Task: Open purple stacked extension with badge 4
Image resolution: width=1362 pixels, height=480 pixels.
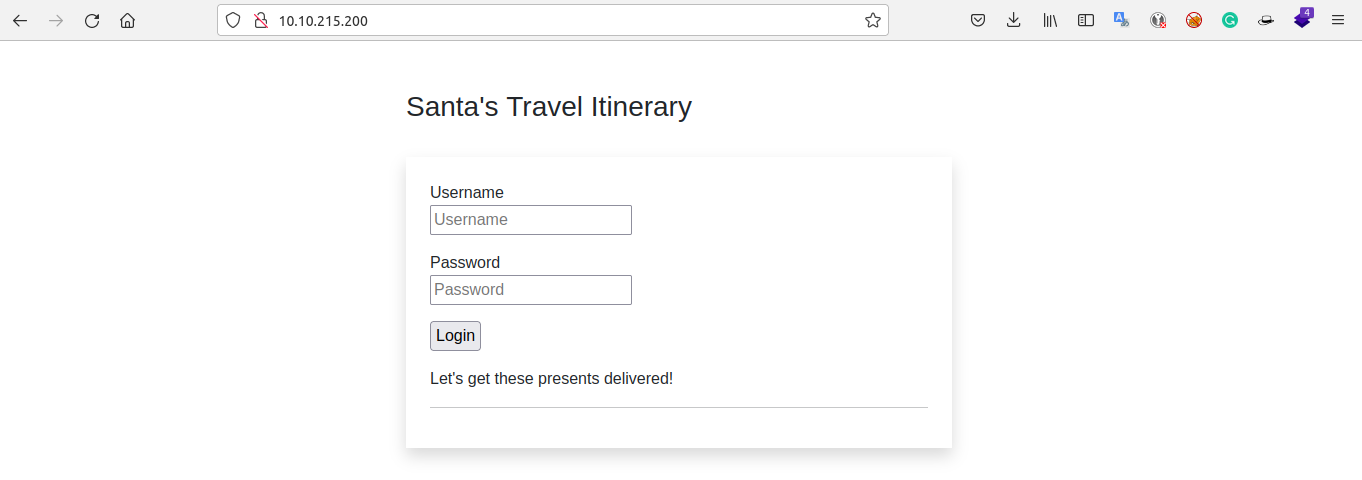Action: [1302, 18]
